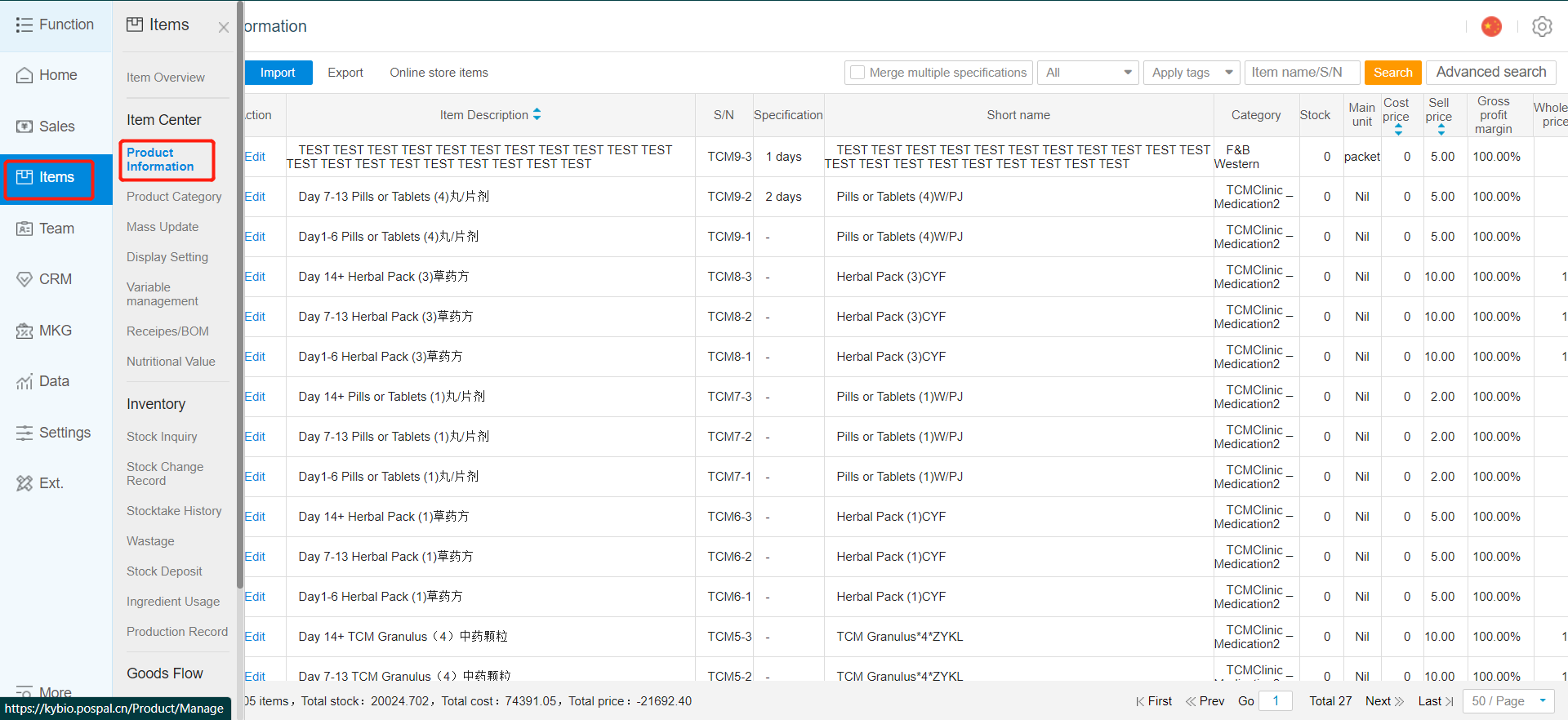Open Advanced search
Image resolution: width=1568 pixels, height=720 pixels.
(1490, 72)
